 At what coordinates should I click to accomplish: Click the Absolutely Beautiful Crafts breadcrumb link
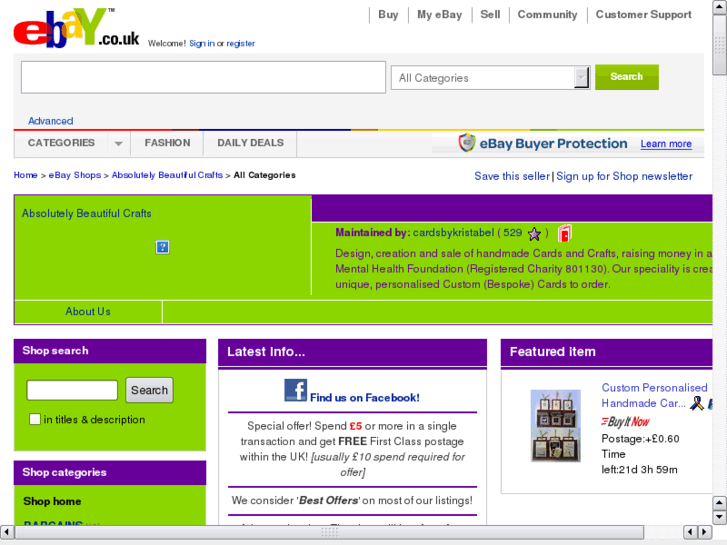coord(167,175)
